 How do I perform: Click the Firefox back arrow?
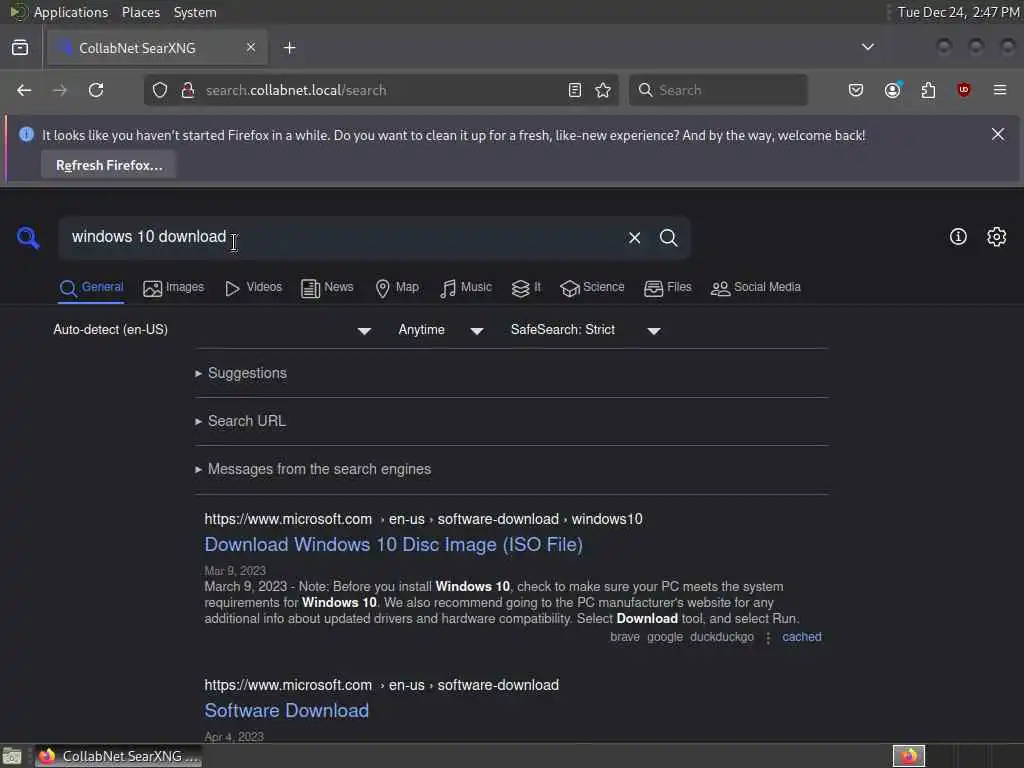pyautogui.click(x=24, y=90)
